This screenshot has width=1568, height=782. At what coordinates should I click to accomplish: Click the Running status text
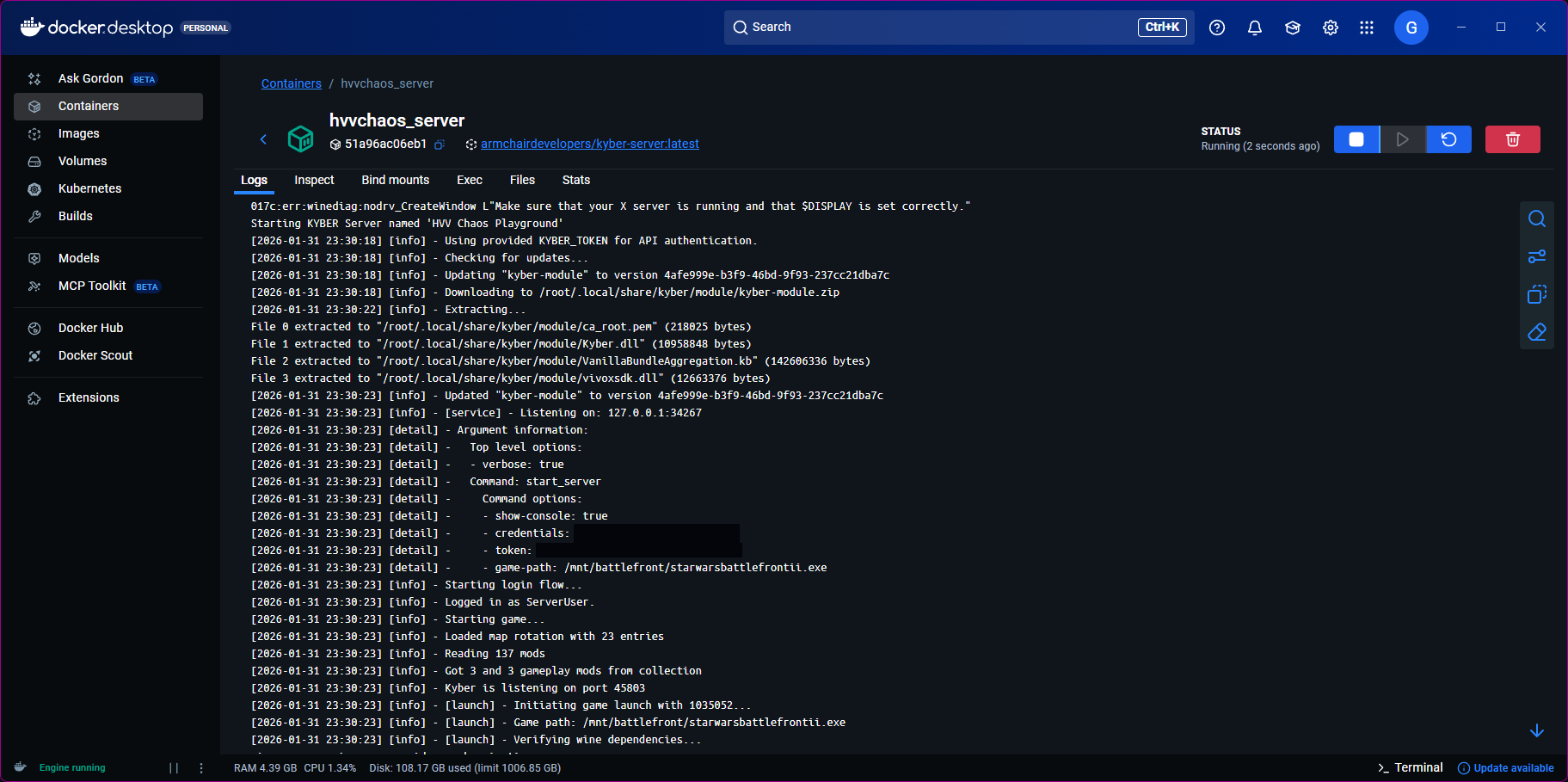(1261, 146)
